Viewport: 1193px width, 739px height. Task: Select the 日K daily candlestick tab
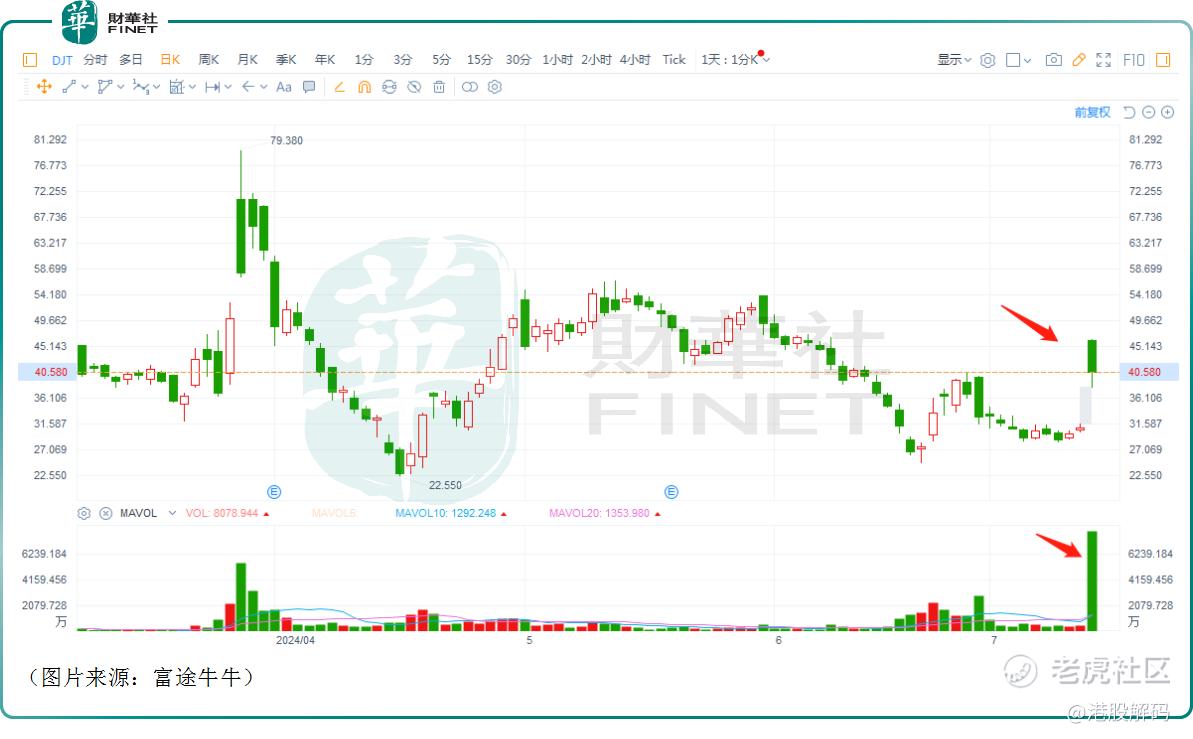pyautogui.click(x=170, y=59)
